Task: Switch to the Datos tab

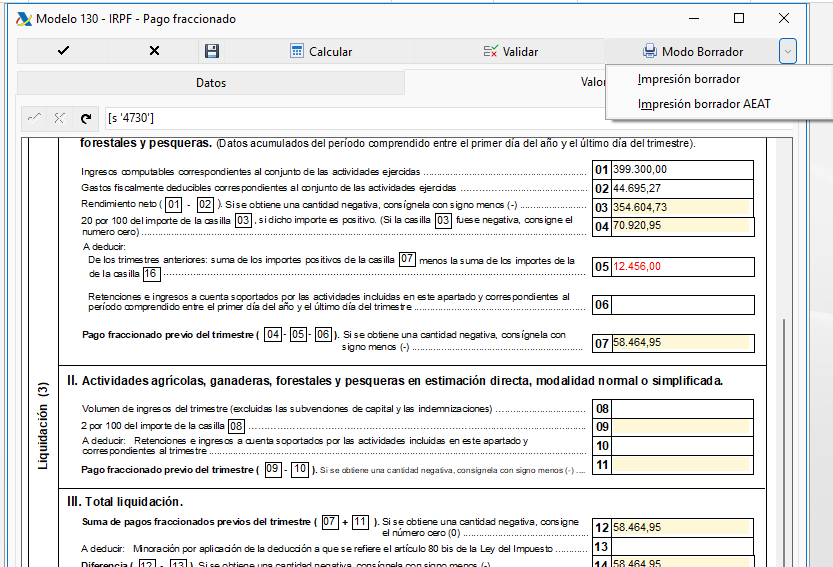Action: (211, 83)
